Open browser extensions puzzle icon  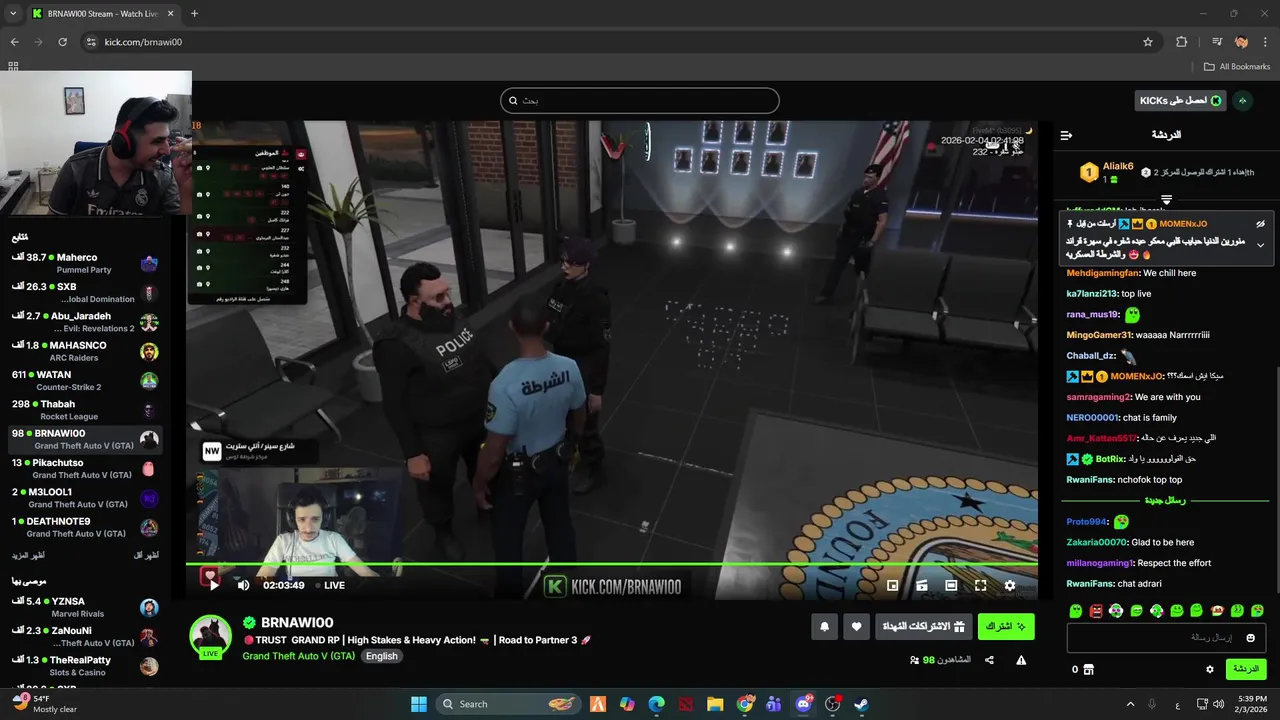click(1181, 42)
